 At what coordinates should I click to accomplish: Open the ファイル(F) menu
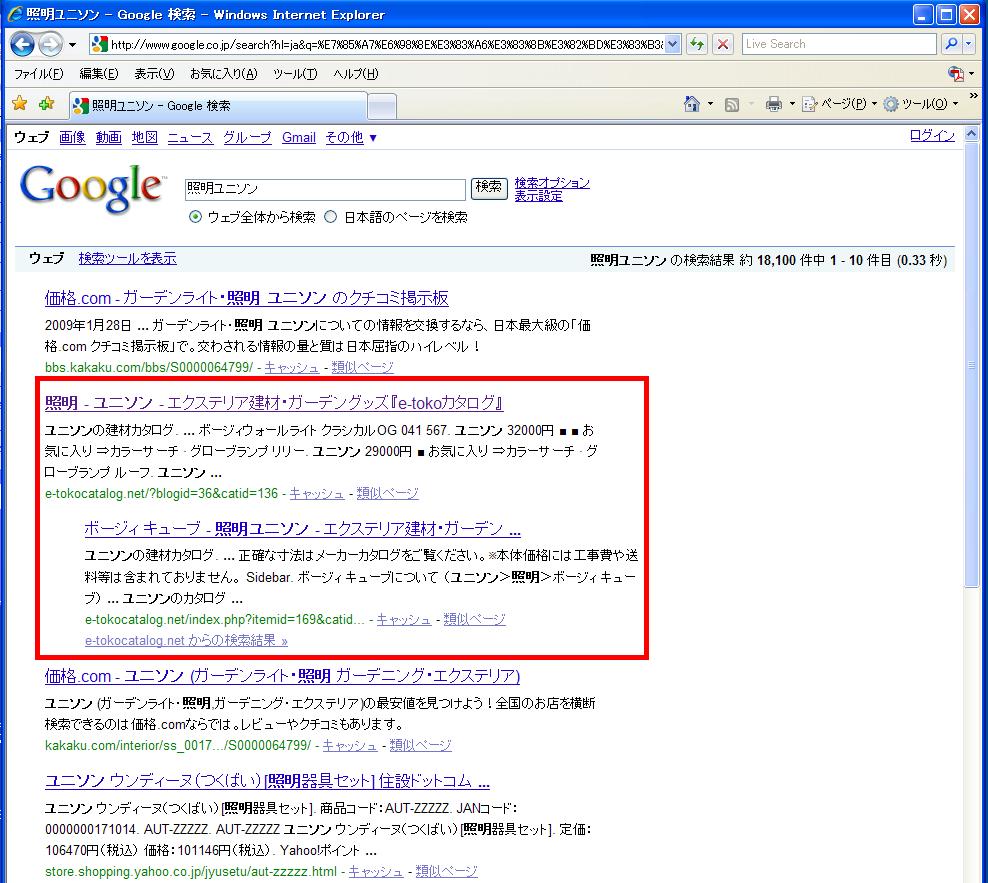39,74
